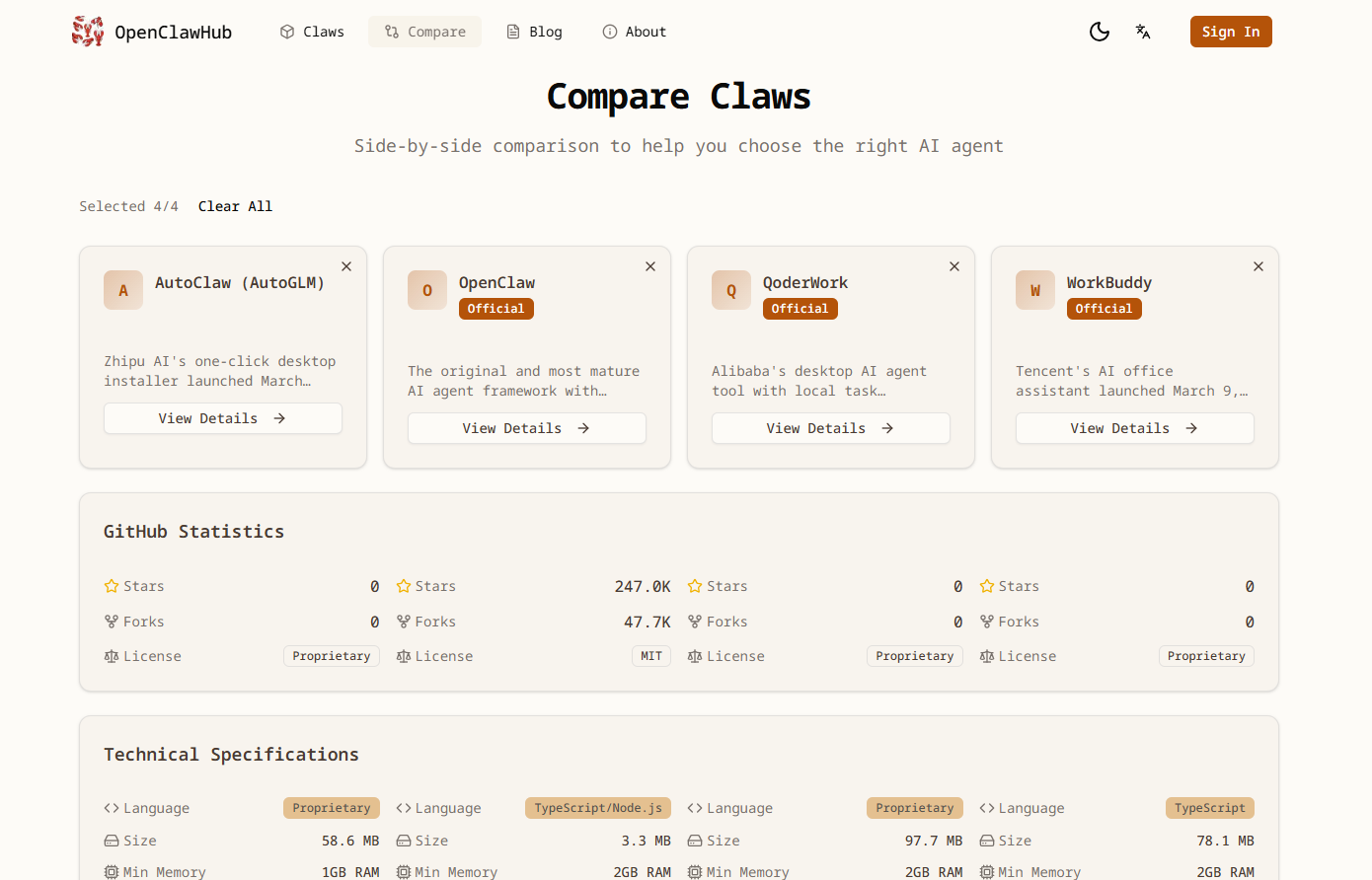Click WorkBuddy's Size disk icon
Image resolution: width=1372 pixels, height=880 pixels.
(987, 841)
